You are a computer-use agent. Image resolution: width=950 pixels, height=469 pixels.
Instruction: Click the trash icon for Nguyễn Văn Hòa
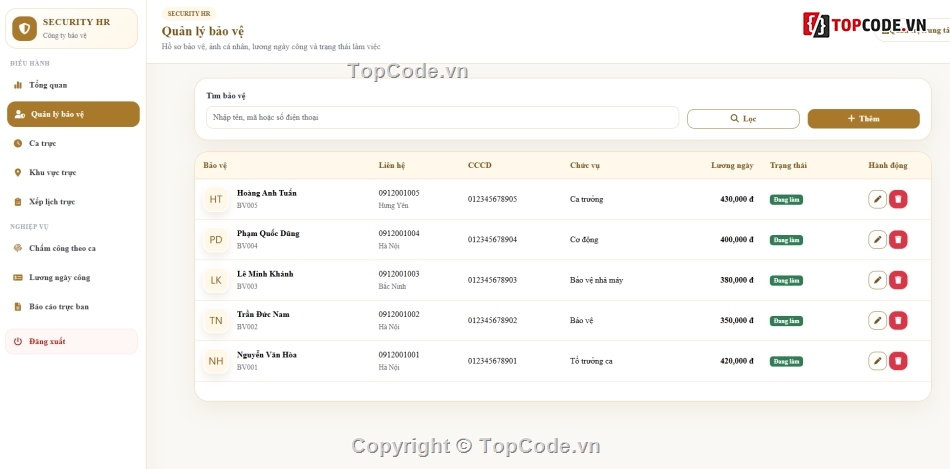898,361
